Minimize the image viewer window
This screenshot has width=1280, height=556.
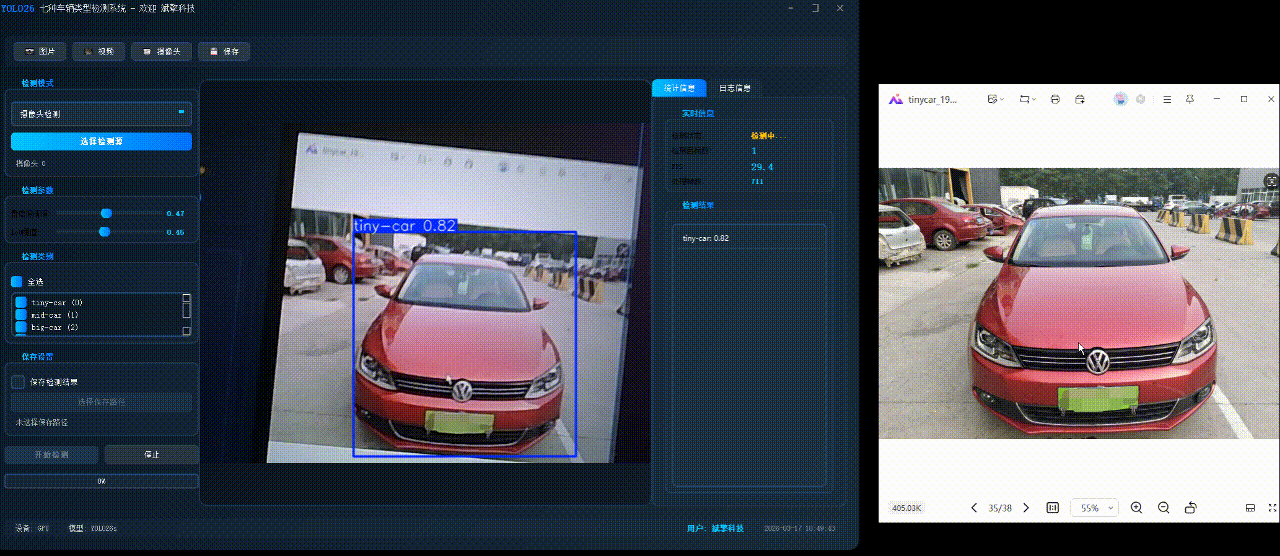point(1217,99)
